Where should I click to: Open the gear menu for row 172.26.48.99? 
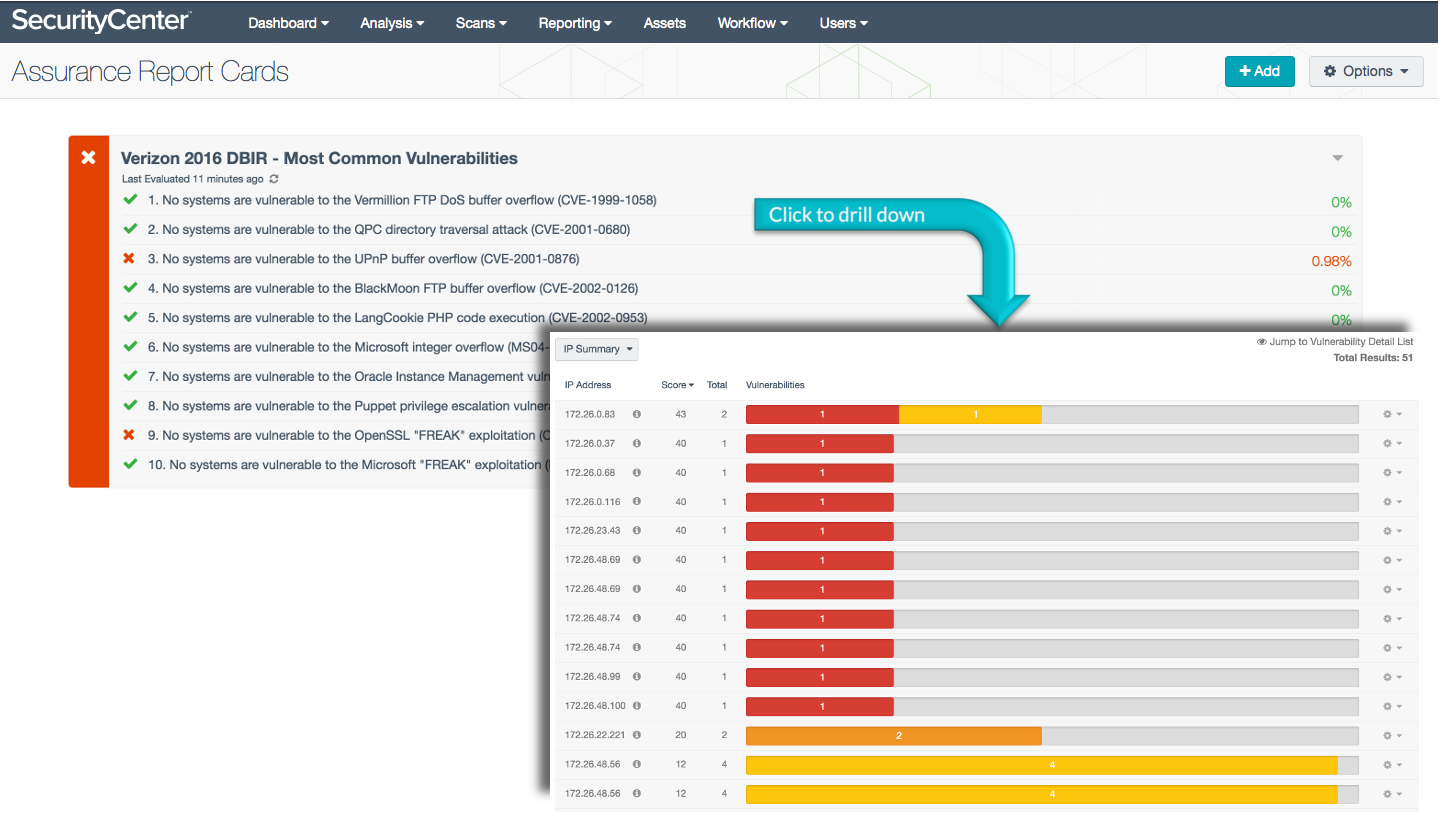tap(1392, 677)
